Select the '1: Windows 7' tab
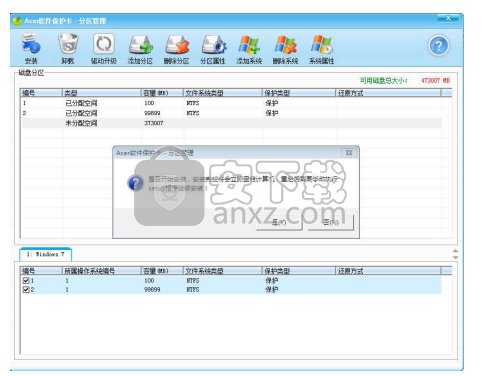The width and height of the screenshot is (485, 376). coord(45,254)
